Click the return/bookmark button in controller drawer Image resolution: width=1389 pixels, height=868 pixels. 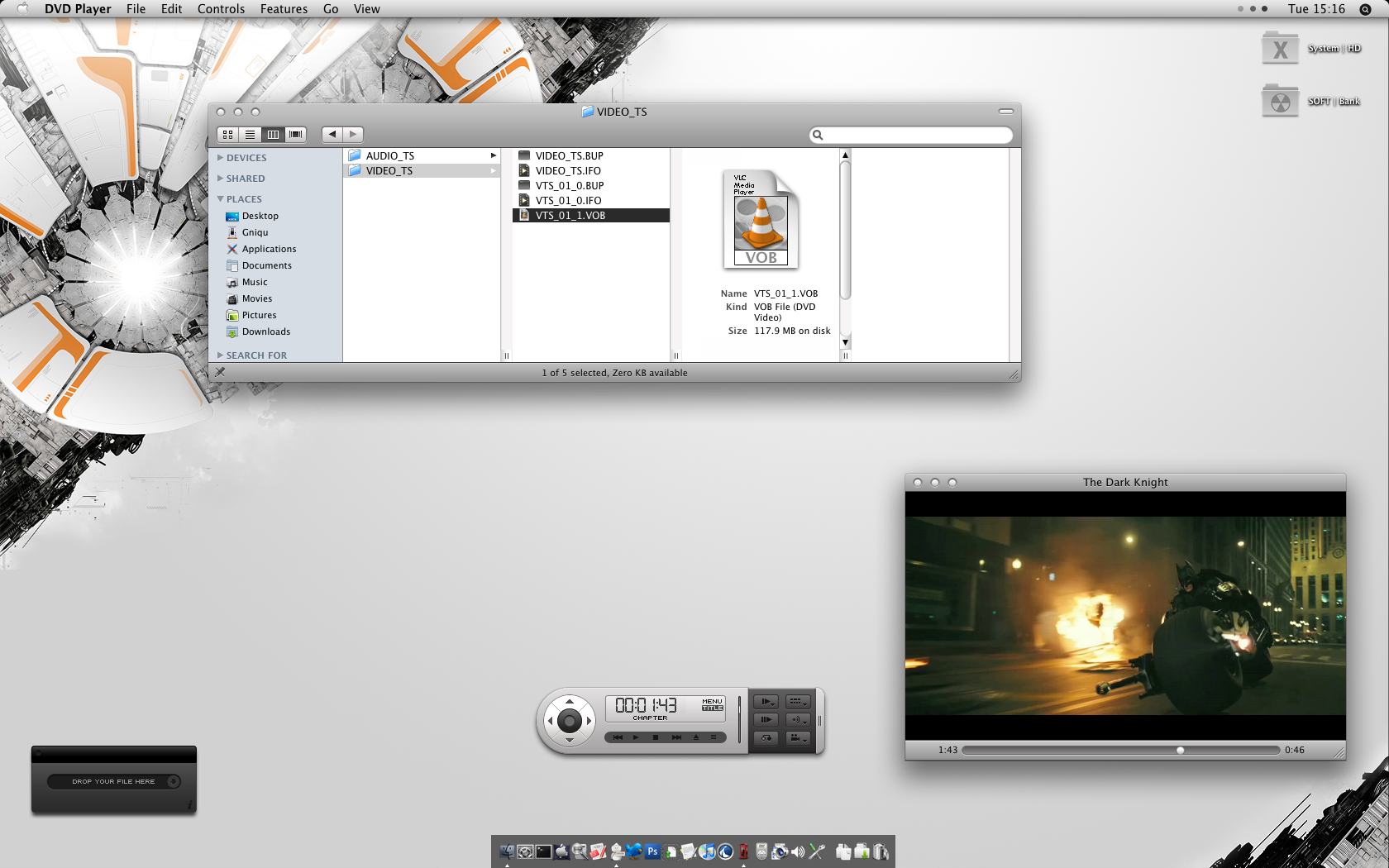tap(766, 738)
